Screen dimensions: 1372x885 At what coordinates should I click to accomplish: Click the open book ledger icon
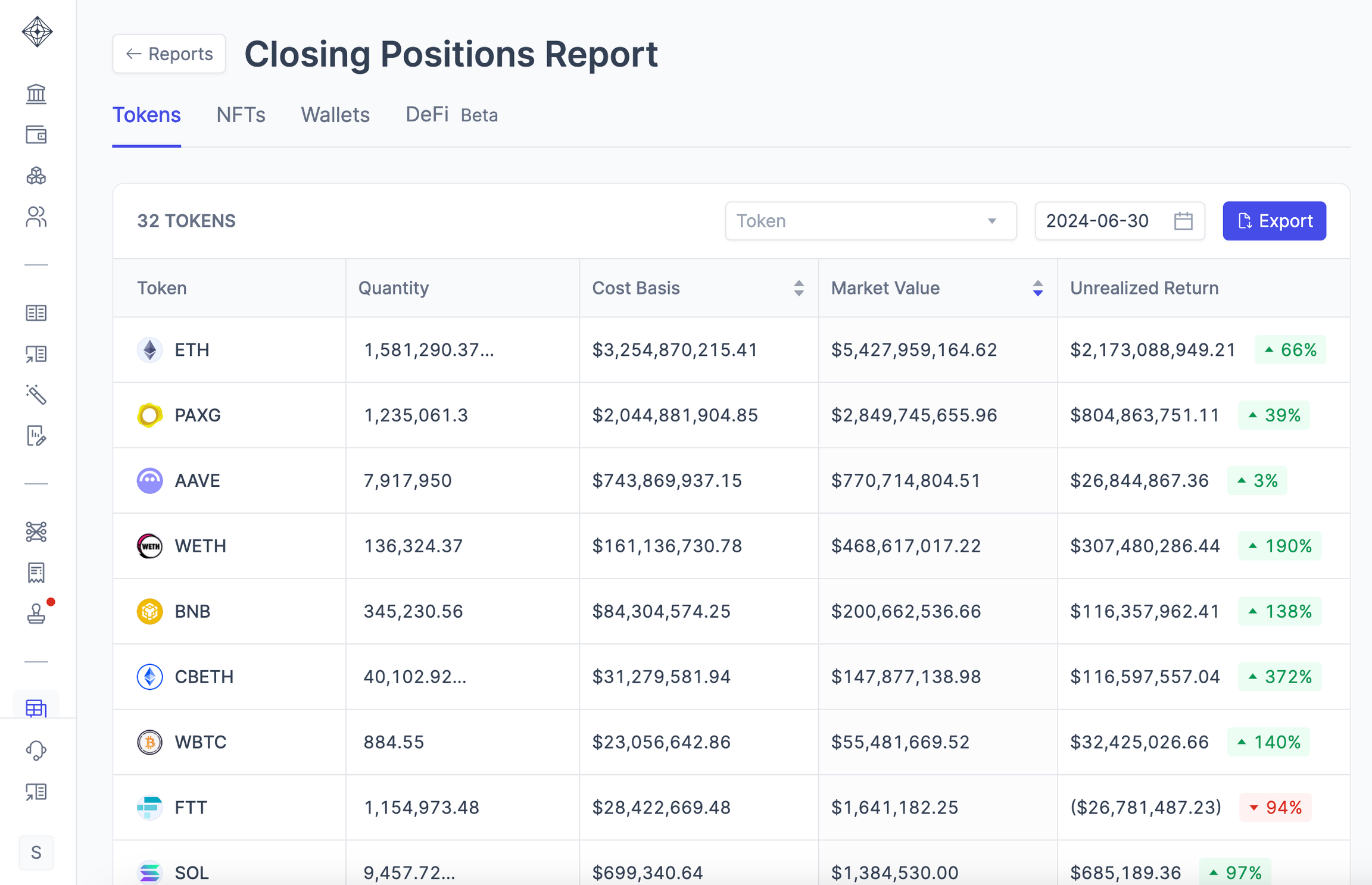[x=36, y=313]
